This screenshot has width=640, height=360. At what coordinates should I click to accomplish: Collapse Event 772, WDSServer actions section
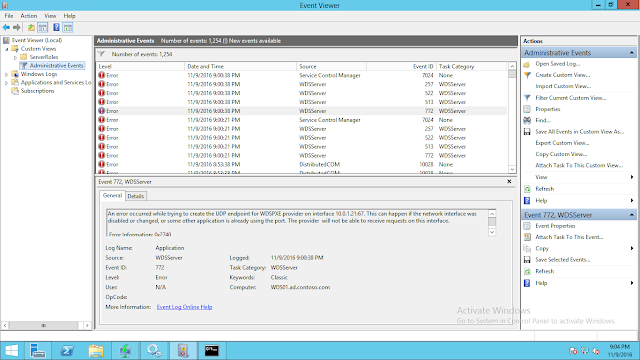631,215
